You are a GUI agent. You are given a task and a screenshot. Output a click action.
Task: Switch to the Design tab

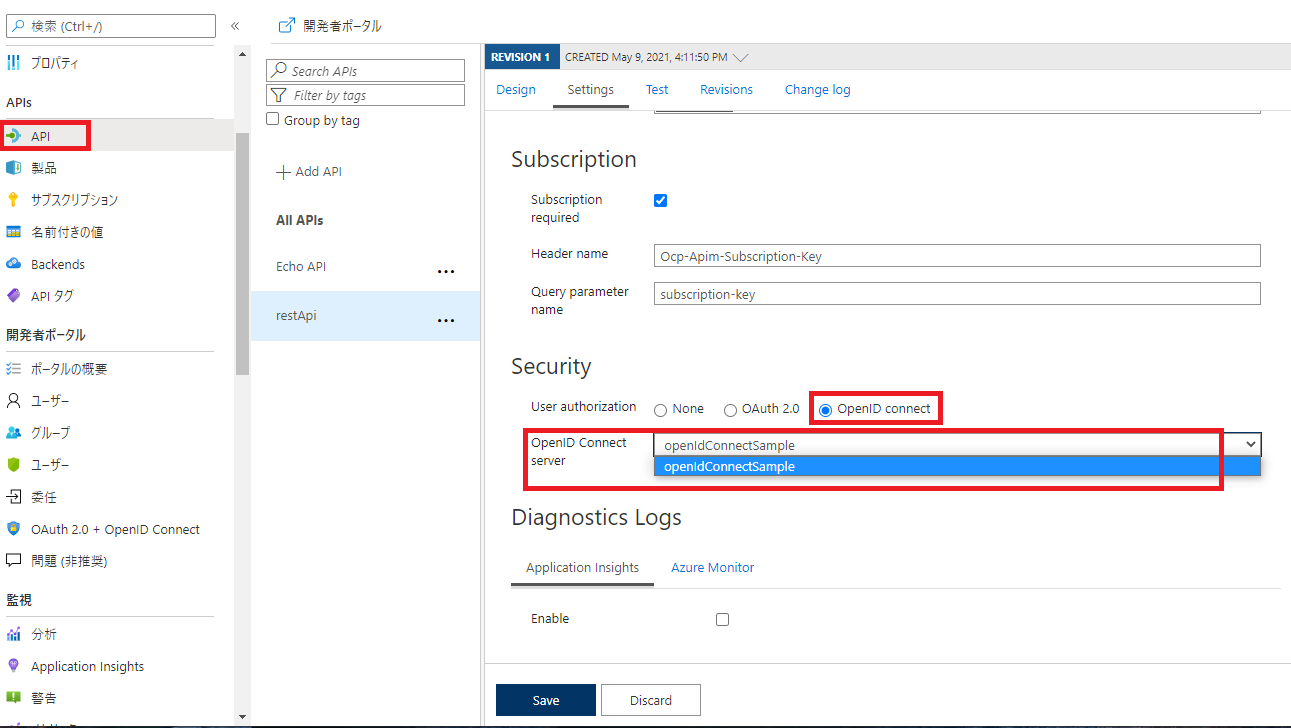click(x=516, y=90)
